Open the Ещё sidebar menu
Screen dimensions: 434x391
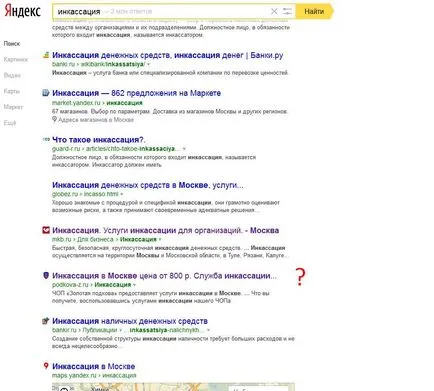(x=10, y=123)
